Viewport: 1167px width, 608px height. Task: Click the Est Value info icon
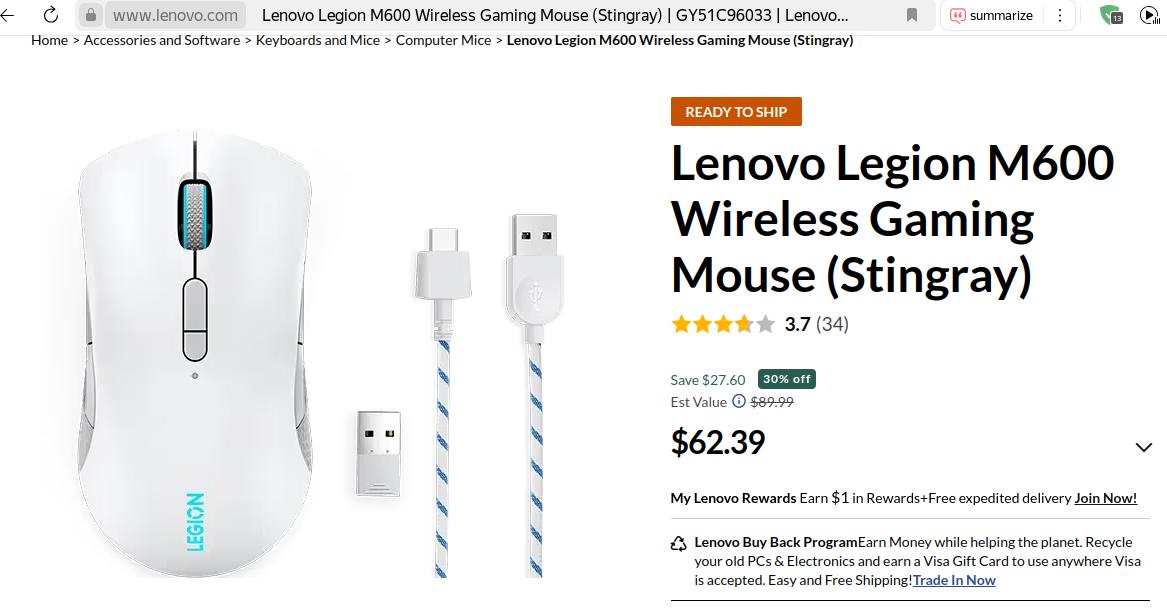(x=739, y=401)
